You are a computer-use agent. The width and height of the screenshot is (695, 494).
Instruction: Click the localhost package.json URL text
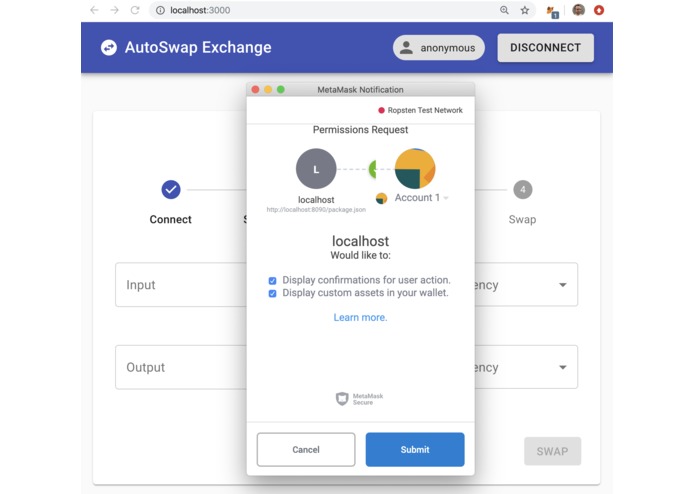316,210
